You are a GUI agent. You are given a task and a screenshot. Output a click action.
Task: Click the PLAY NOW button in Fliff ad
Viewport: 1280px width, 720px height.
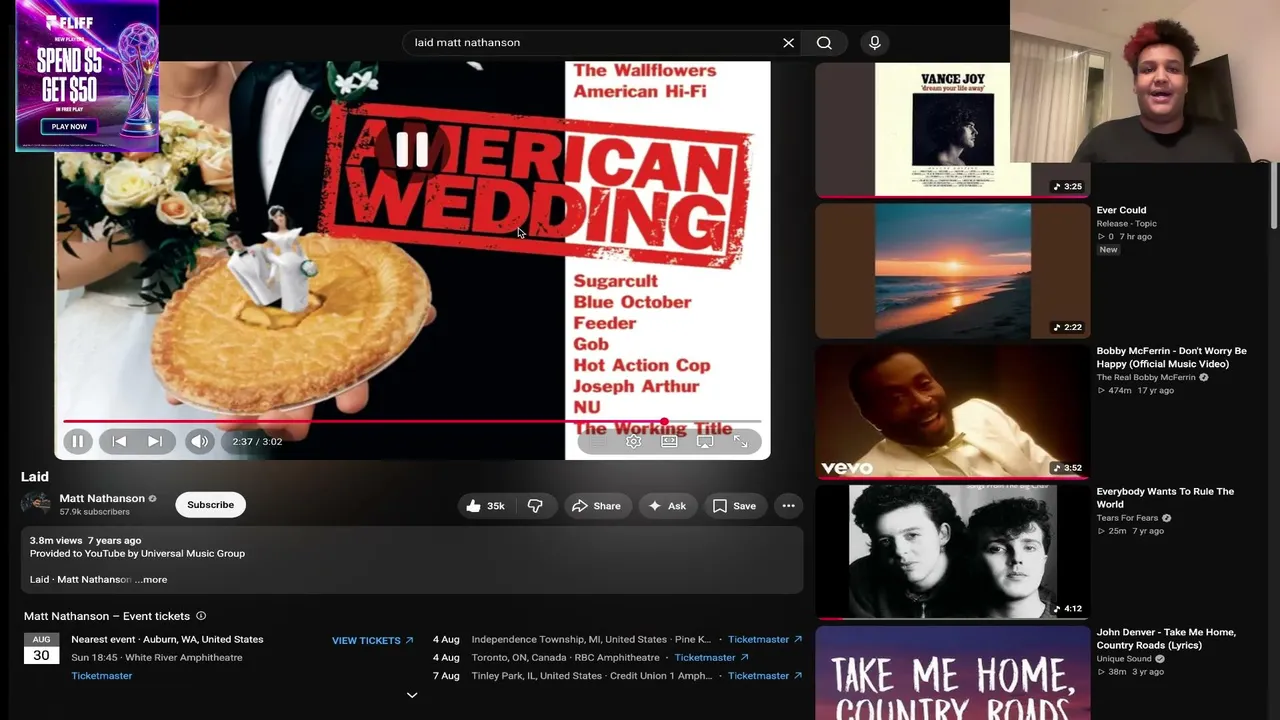tap(69, 127)
